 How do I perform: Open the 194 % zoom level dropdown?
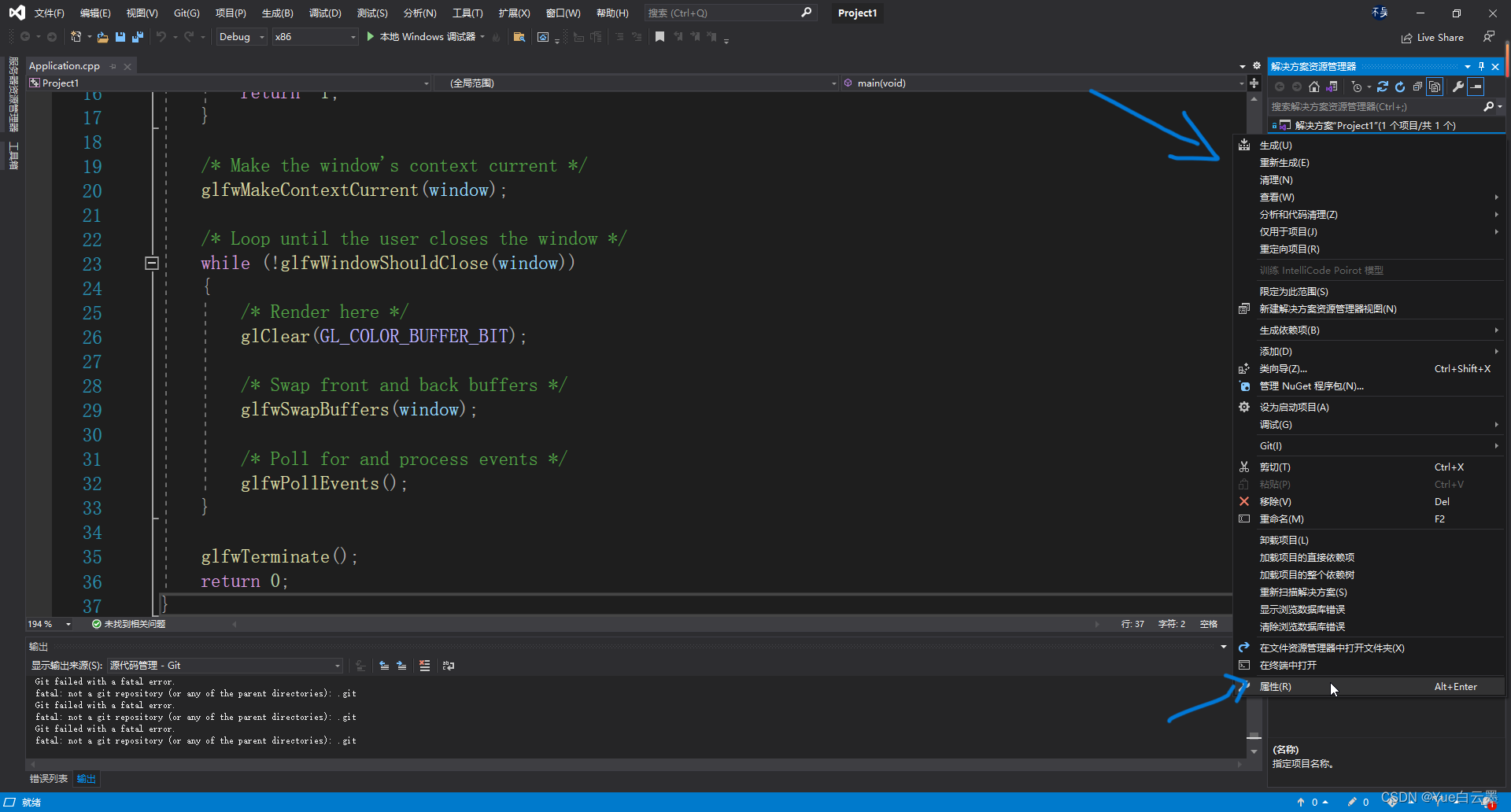50,624
